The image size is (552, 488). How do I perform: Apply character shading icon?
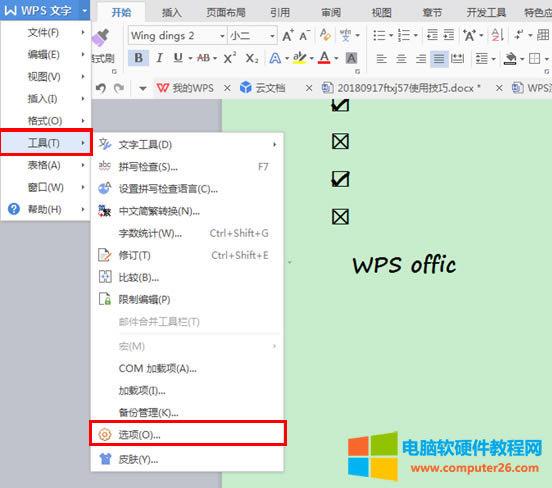tap(351, 58)
